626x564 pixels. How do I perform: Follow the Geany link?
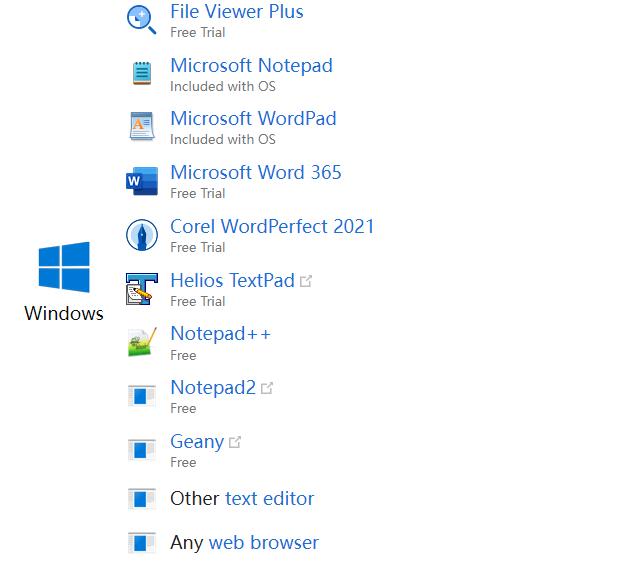point(197,442)
